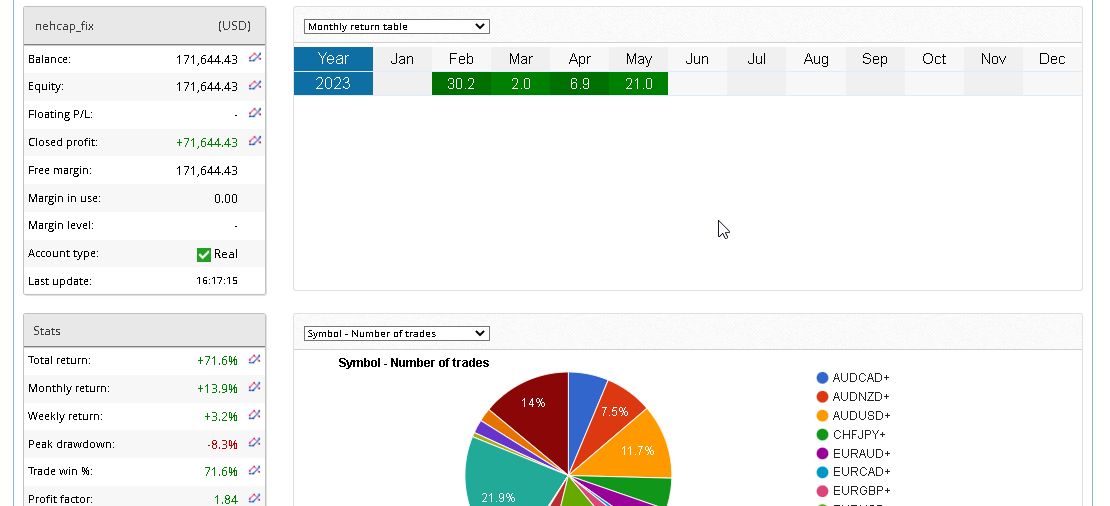Viewport: 1110px width, 506px height.
Task: Click the Trade win % chart icon
Action: coord(255,470)
